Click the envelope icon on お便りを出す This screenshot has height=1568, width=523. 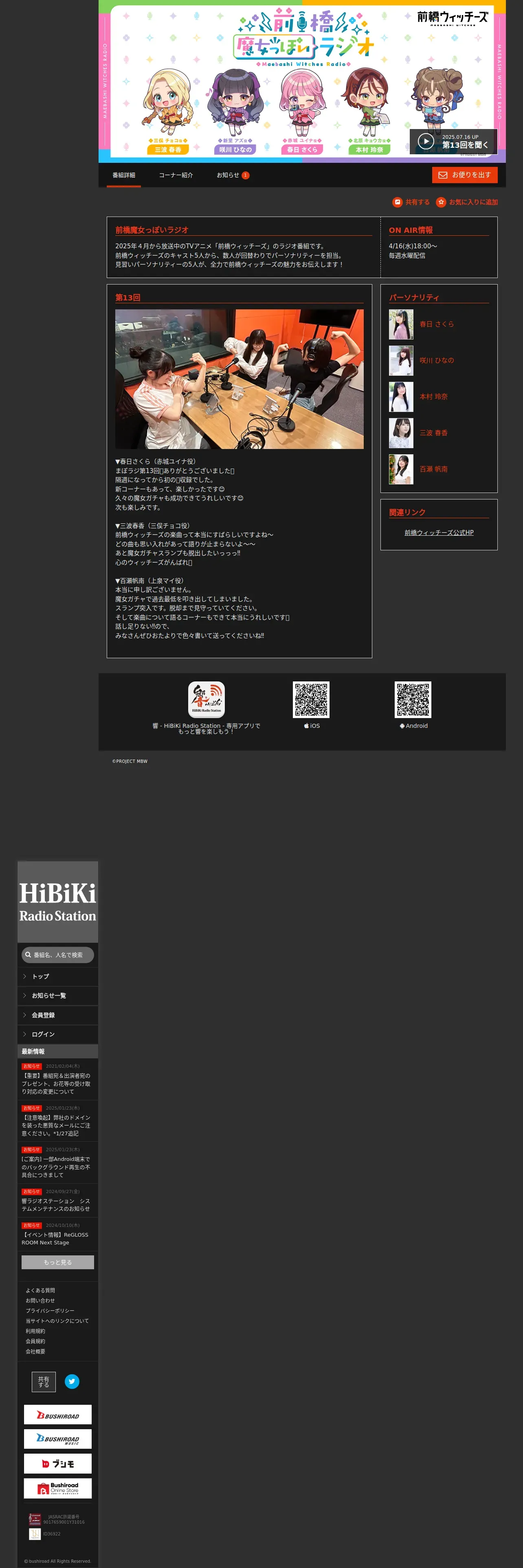click(443, 175)
